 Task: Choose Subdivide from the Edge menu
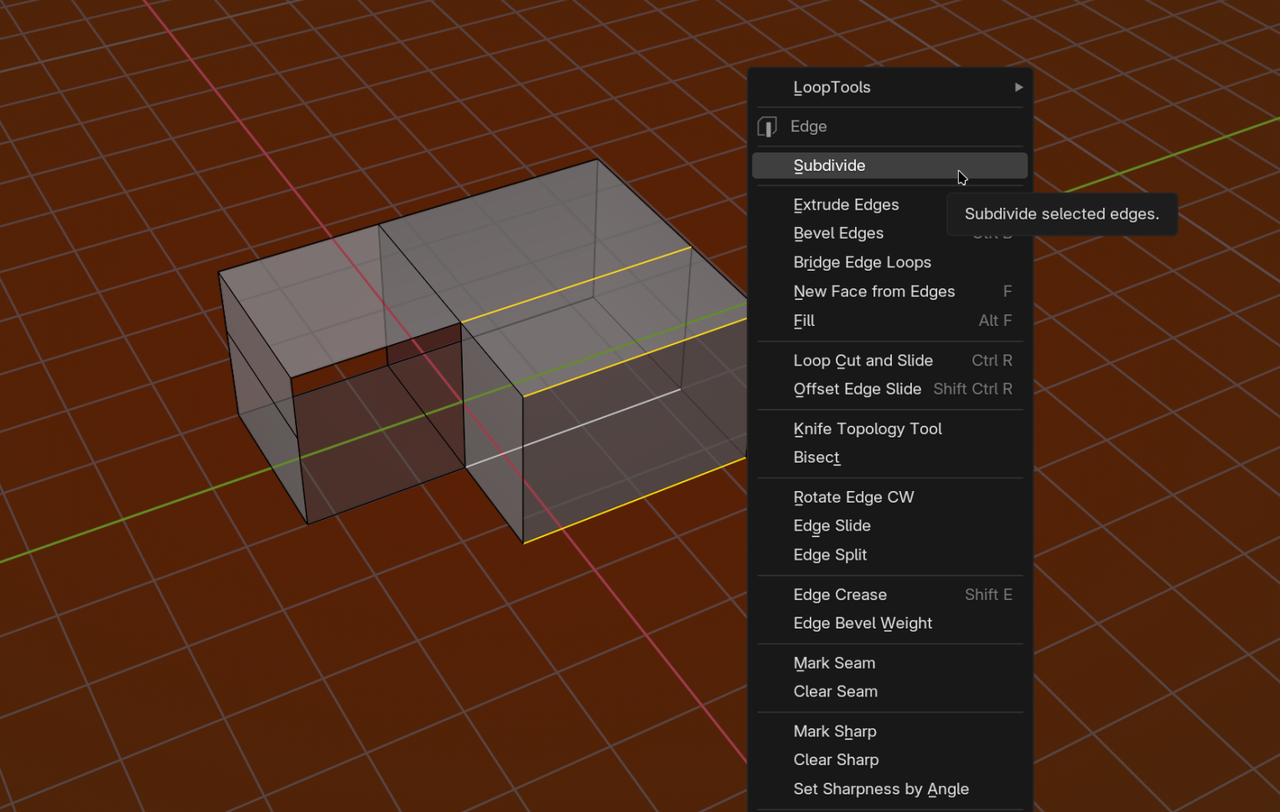pos(890,166)
